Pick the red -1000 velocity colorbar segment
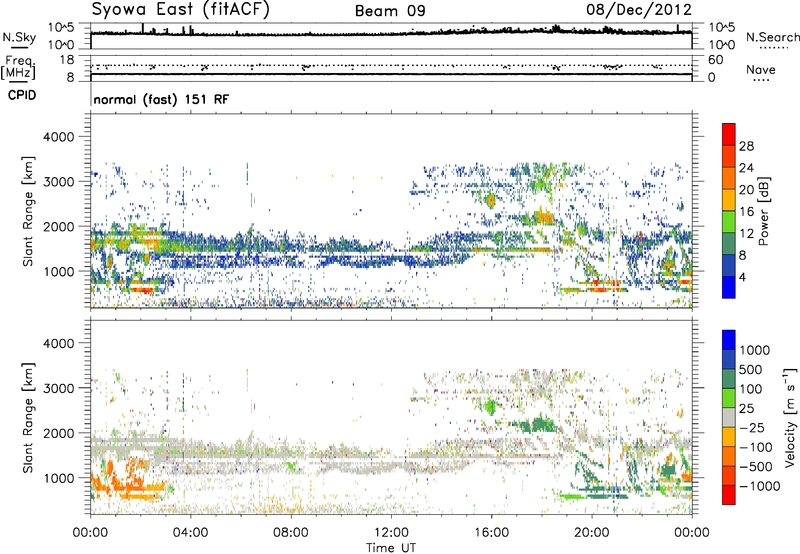Screen dimensions: 800x554 click(729, 495)
